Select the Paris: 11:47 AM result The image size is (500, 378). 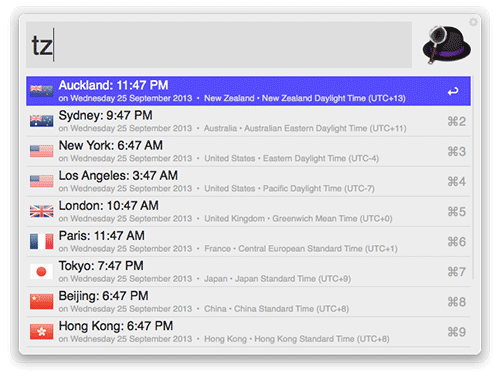point(248,242)
